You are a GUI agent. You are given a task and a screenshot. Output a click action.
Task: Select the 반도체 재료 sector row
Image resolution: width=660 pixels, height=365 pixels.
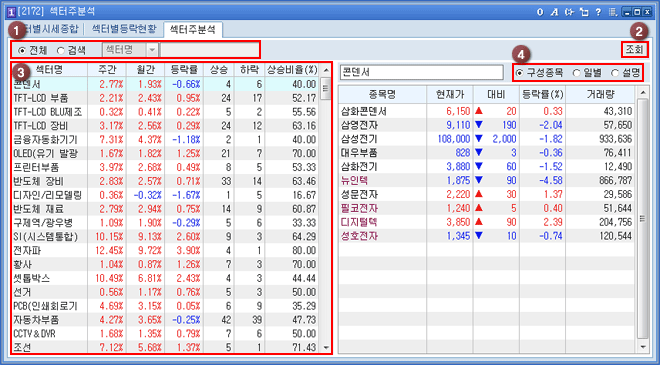(165, 209)
